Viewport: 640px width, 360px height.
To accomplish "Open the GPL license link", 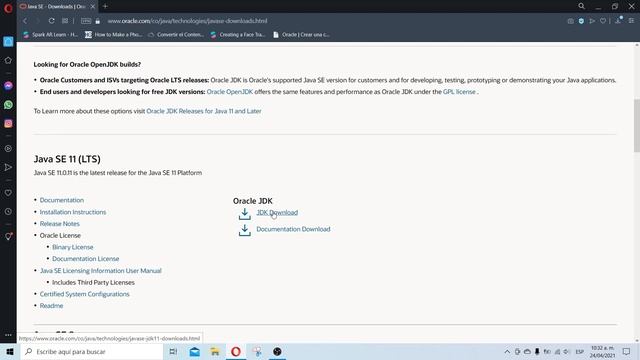I will pos(459,92).
